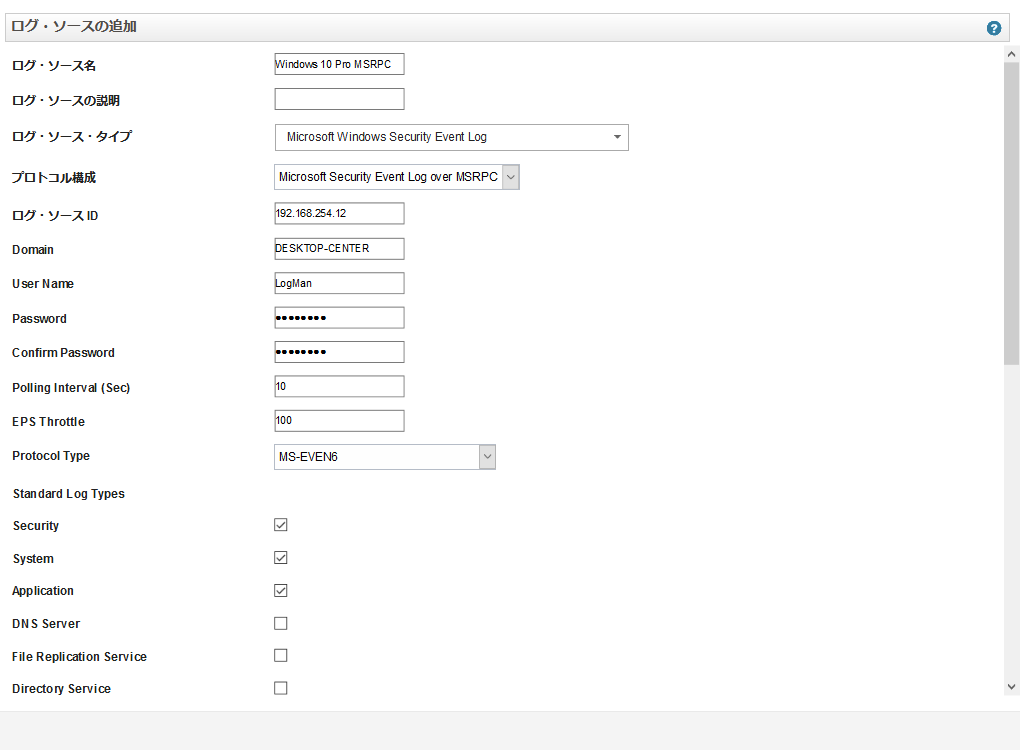Click the User Name field LogMan
The image size is (1020, 750).
pyautogui.click(x=339, y=283)
